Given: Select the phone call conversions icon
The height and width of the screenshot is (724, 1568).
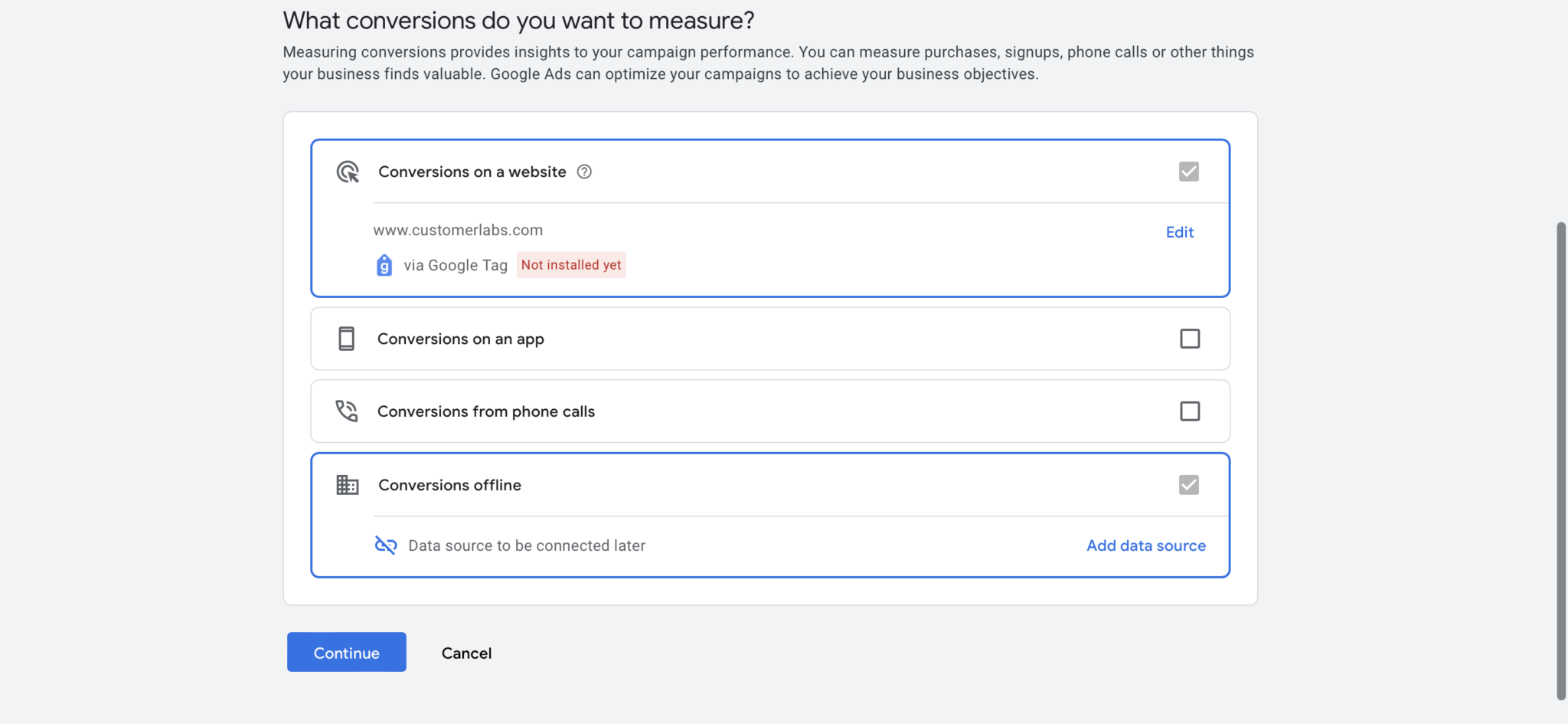Looking at the screenshot, I should pos(347,411).
